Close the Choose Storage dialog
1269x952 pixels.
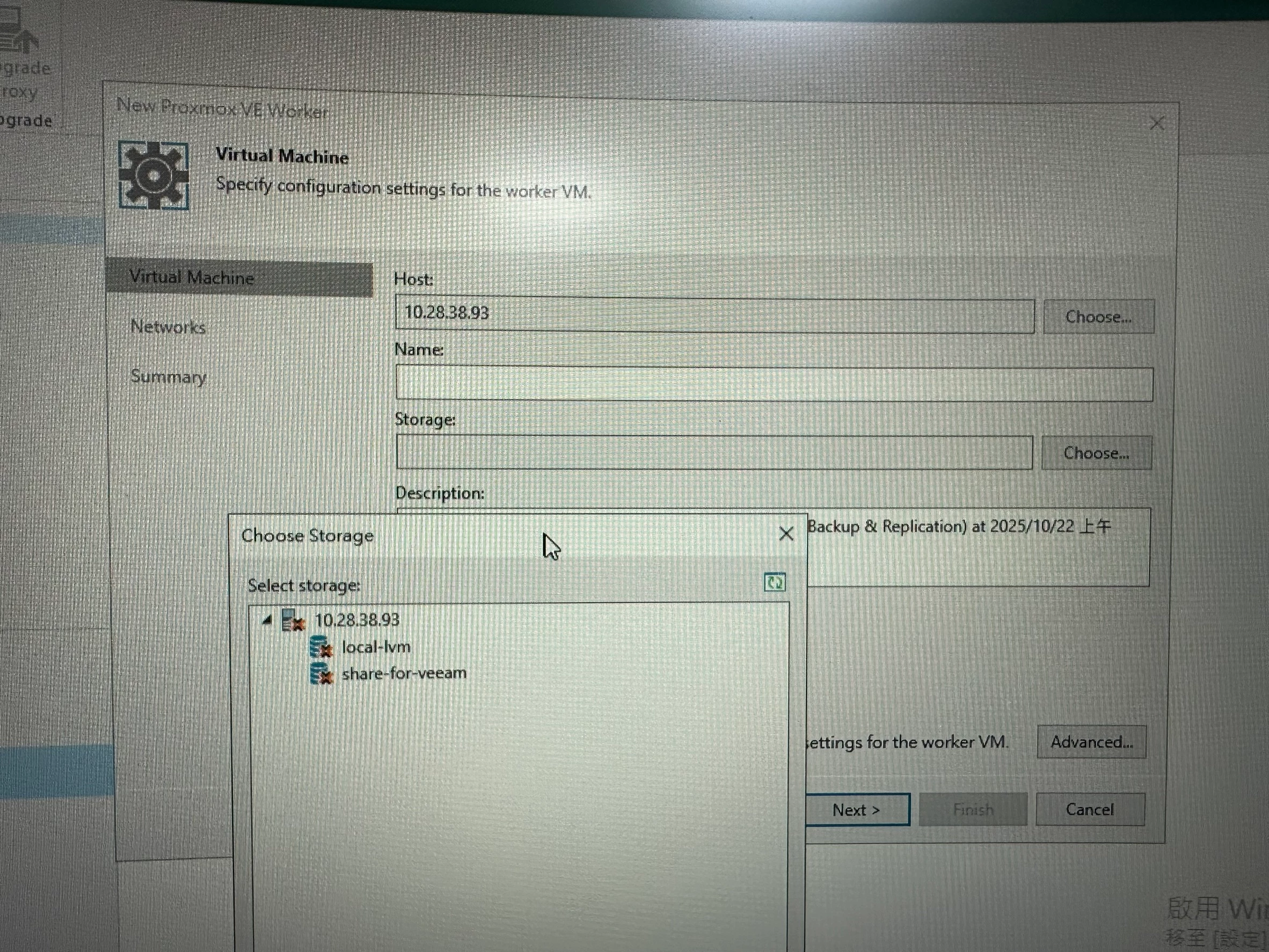tap(786, 534)
